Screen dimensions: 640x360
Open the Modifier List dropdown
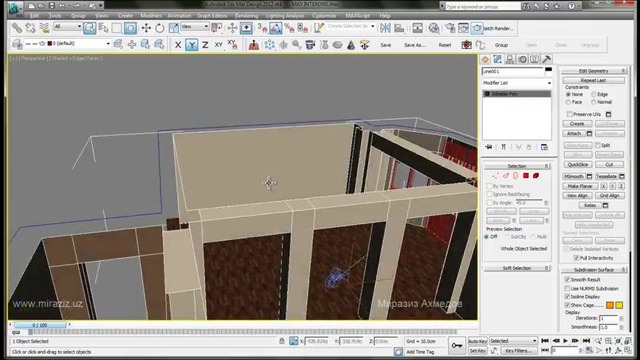tap(517, 83)
